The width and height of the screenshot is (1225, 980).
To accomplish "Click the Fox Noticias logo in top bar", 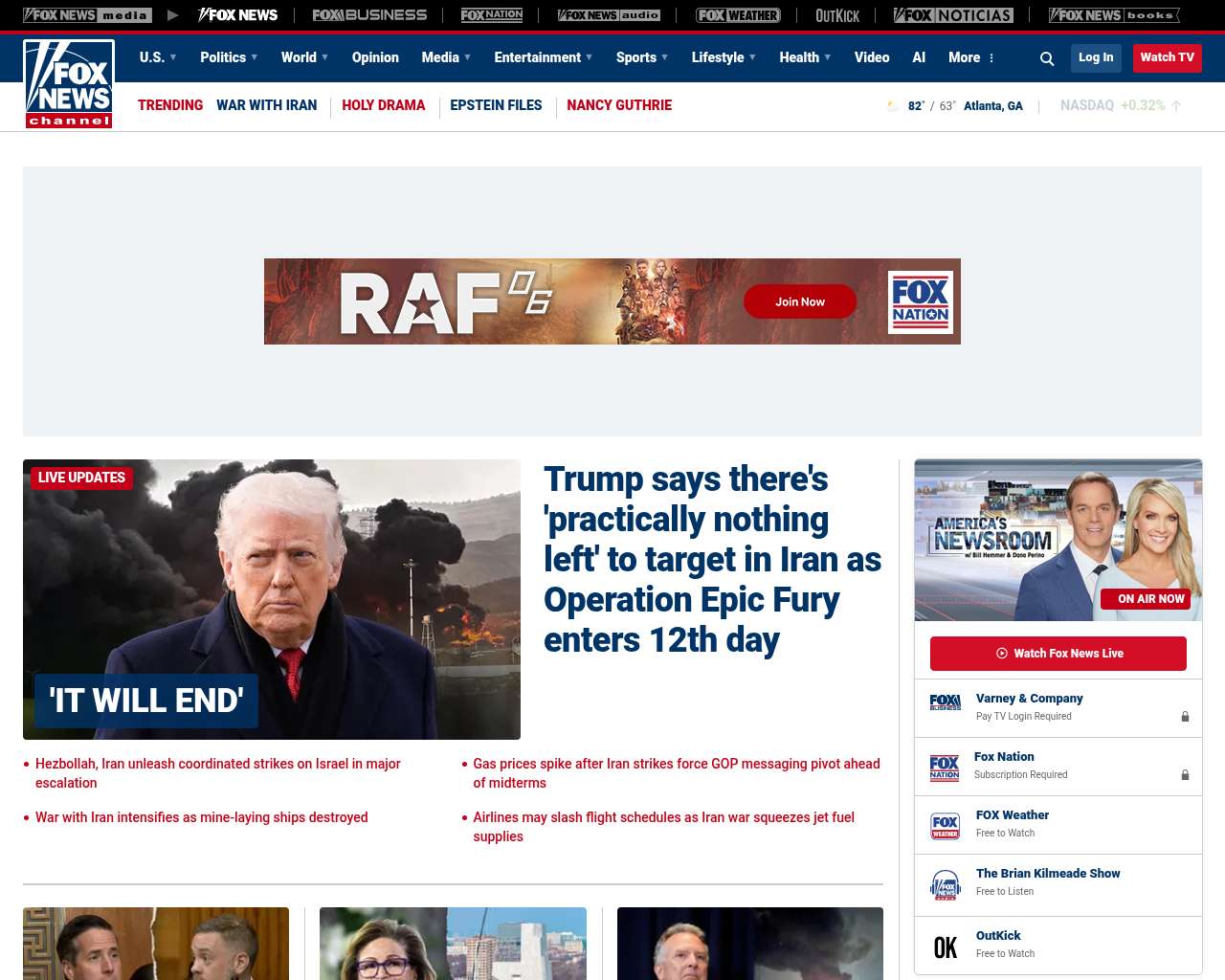I will pyautogui.click(x=953, y=15).
